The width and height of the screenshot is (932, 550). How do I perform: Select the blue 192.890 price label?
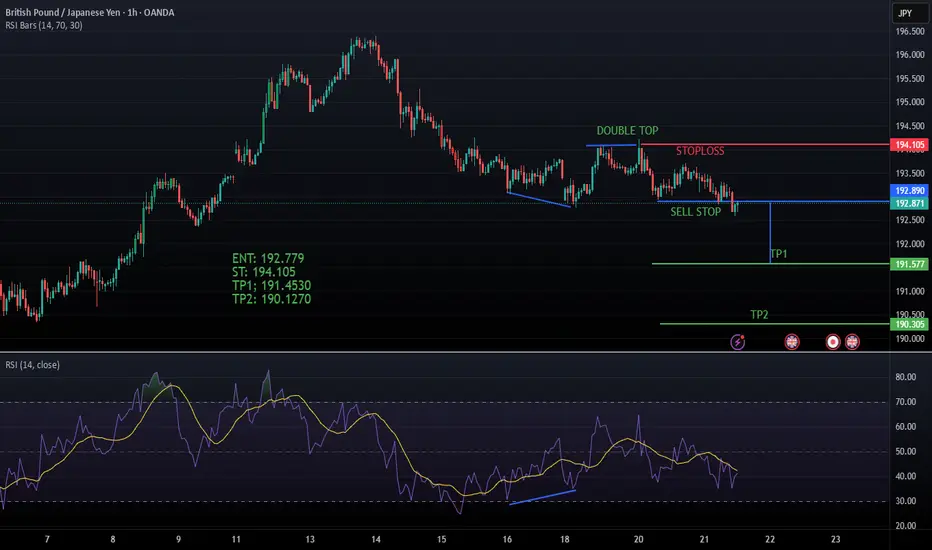910,191
